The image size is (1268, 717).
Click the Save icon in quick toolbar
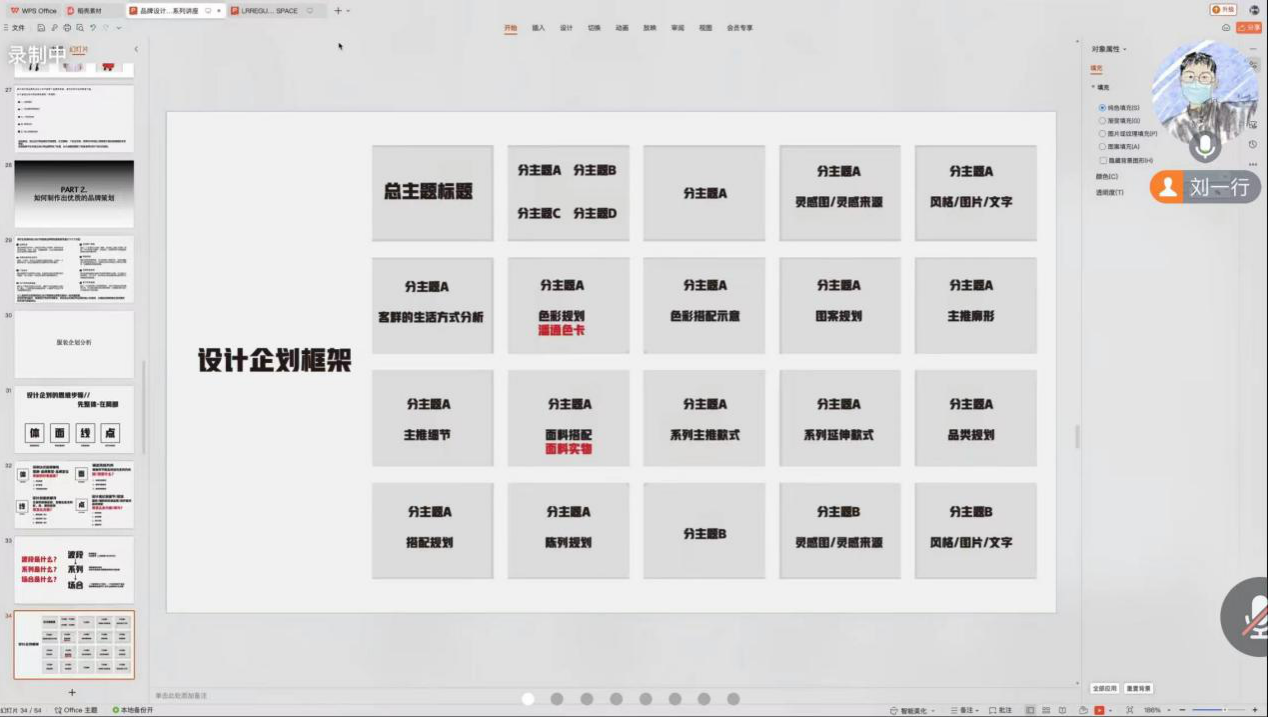tap(41, 28)
